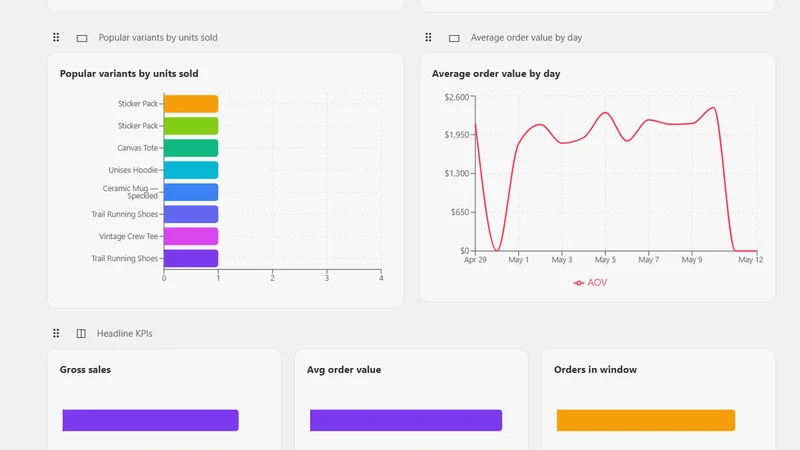Select the 'Popular variants by units sold' block label
This screenshot has height=450, width=800.
click(158, 38)
